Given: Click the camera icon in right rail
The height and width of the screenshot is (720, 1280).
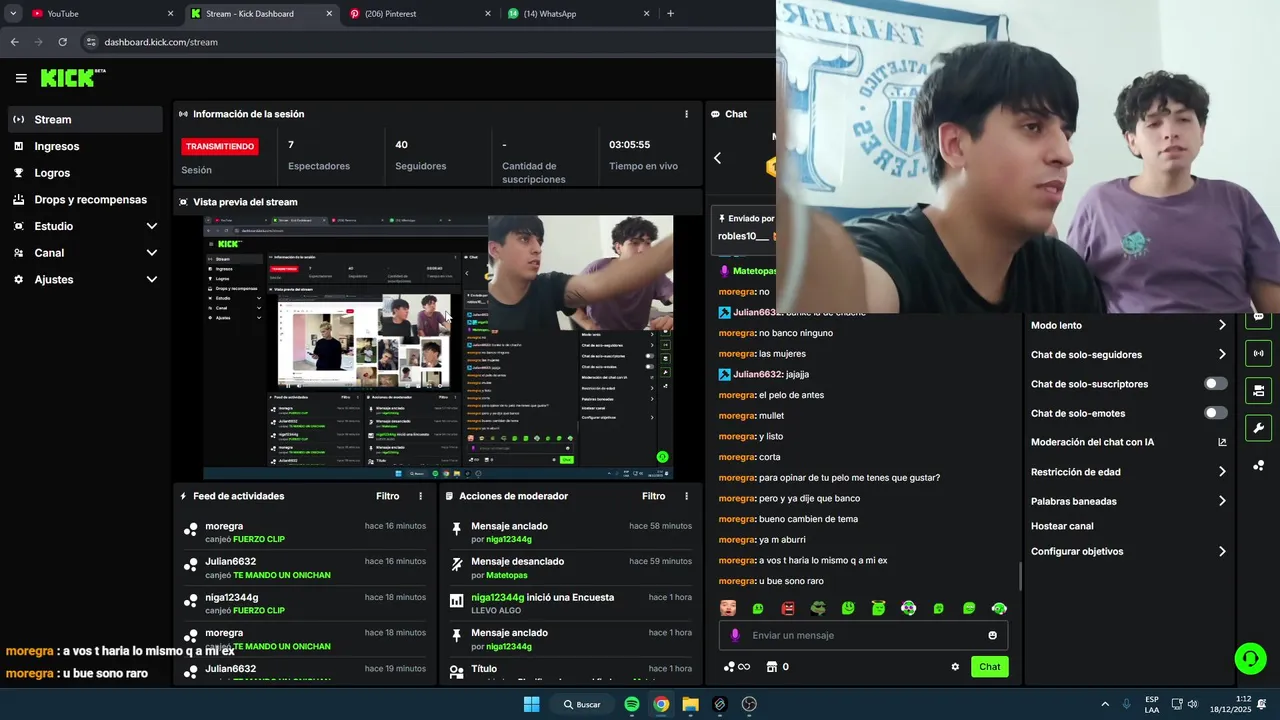Looking at the screenshot, I should (x=1258, y=390).
